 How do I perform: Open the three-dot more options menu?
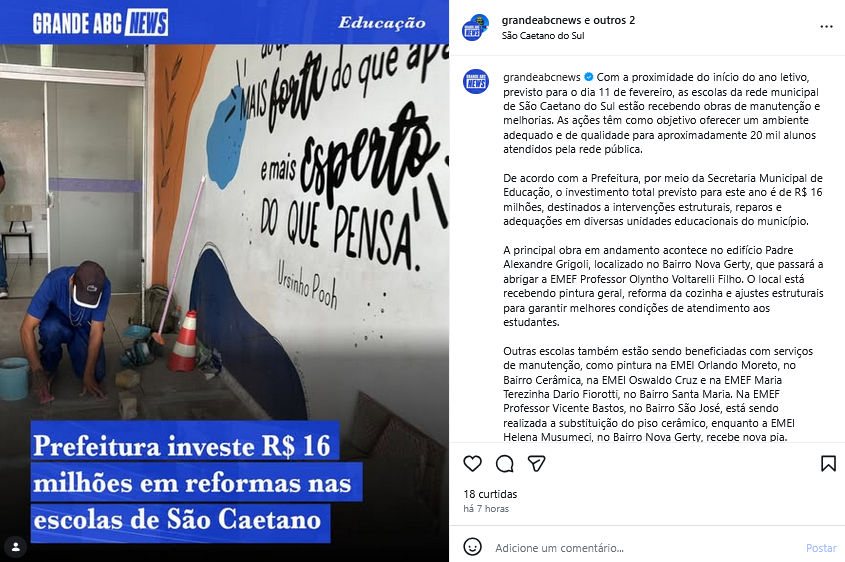[x=826, y=26]
